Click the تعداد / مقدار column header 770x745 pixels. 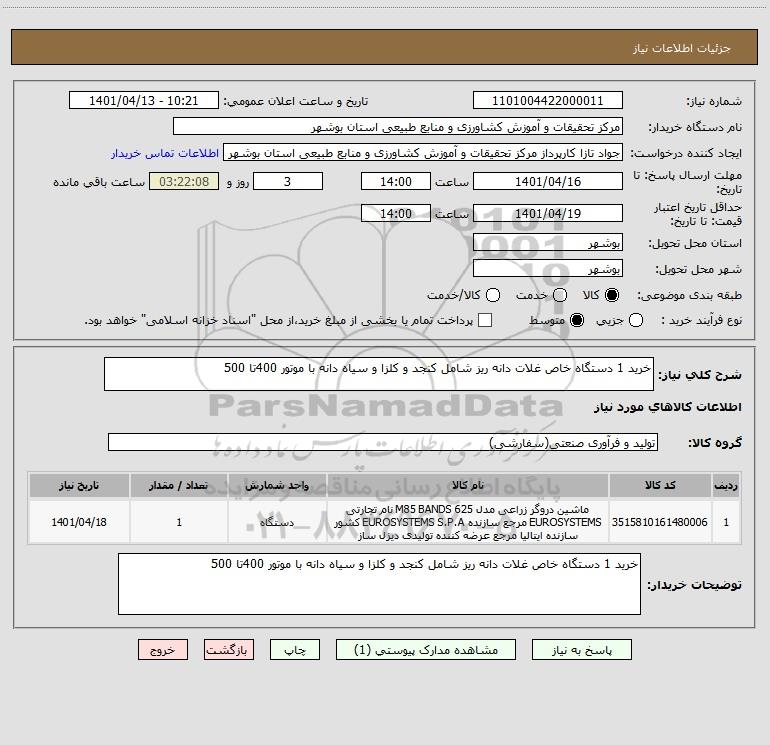coord(179,485)
